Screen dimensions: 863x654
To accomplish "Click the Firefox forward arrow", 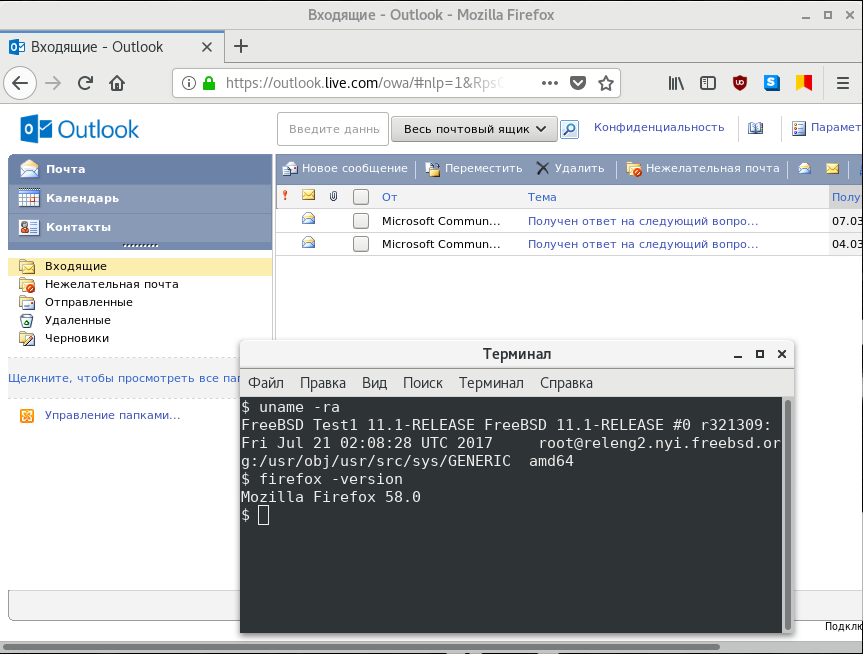I will [x=53, y=83].
